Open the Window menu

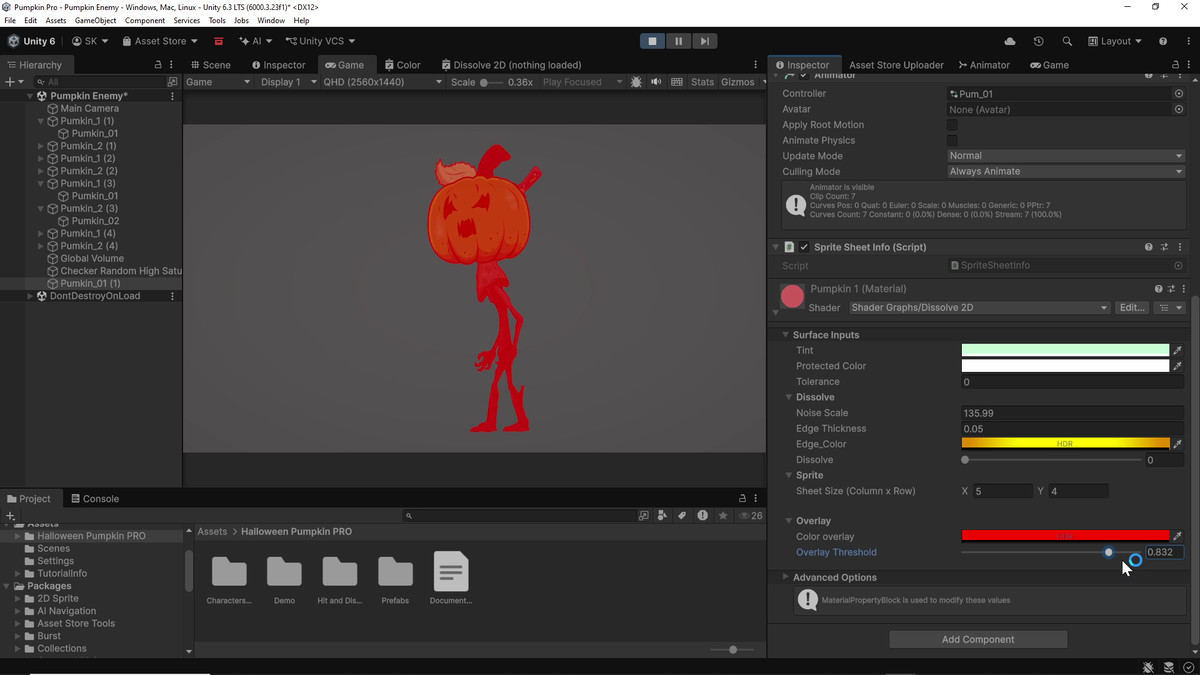tap(271, 20)
